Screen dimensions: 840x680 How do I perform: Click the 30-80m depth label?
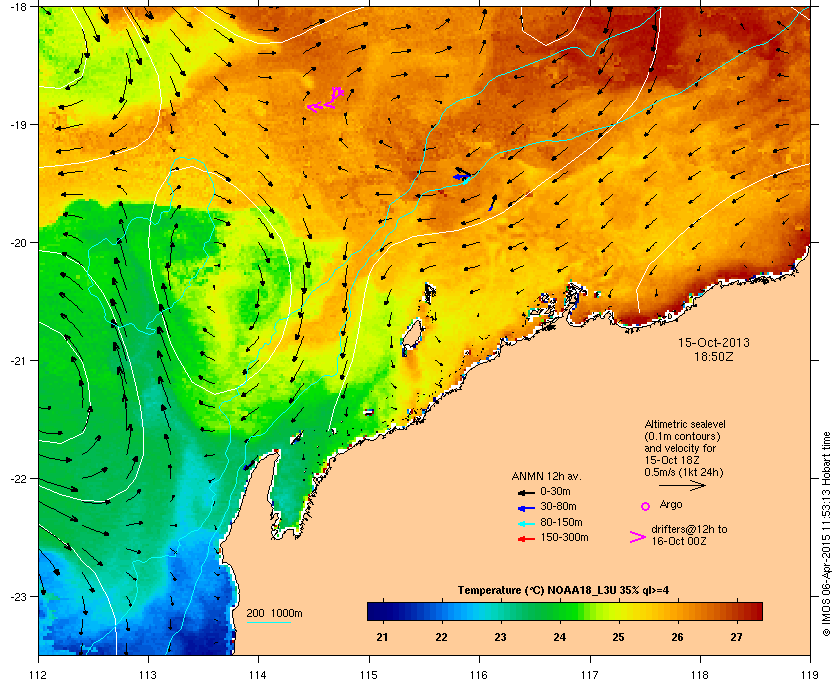click(x=558, y=506)
